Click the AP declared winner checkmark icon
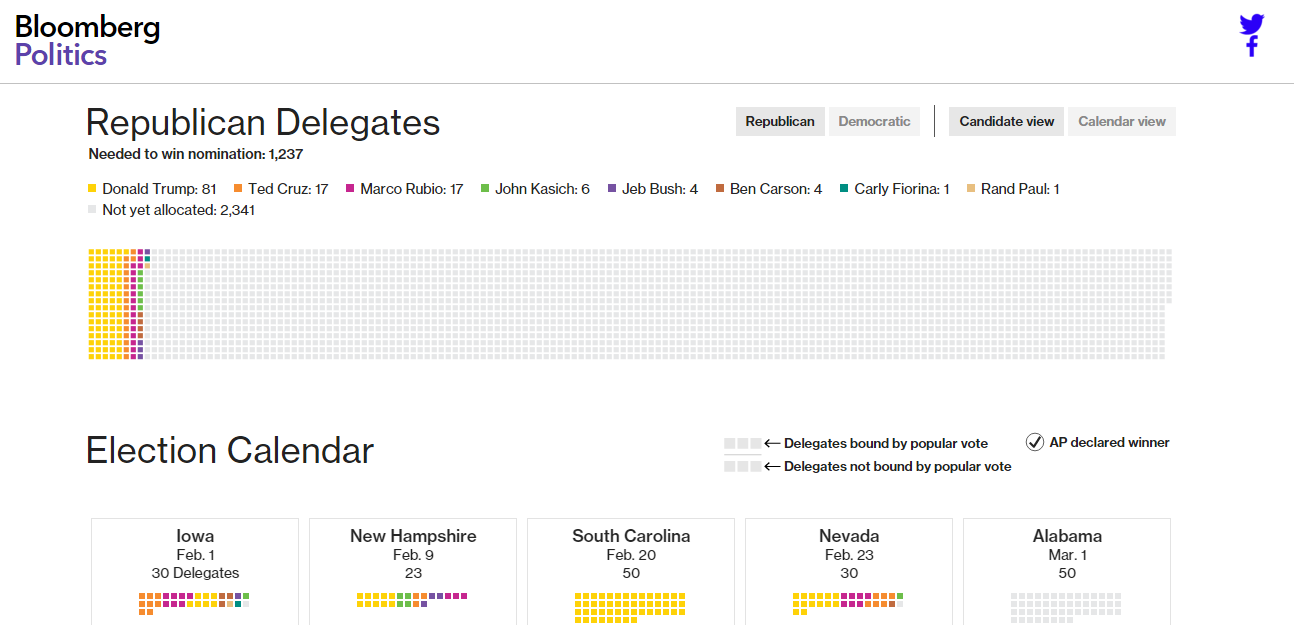 pos(1035,442)
